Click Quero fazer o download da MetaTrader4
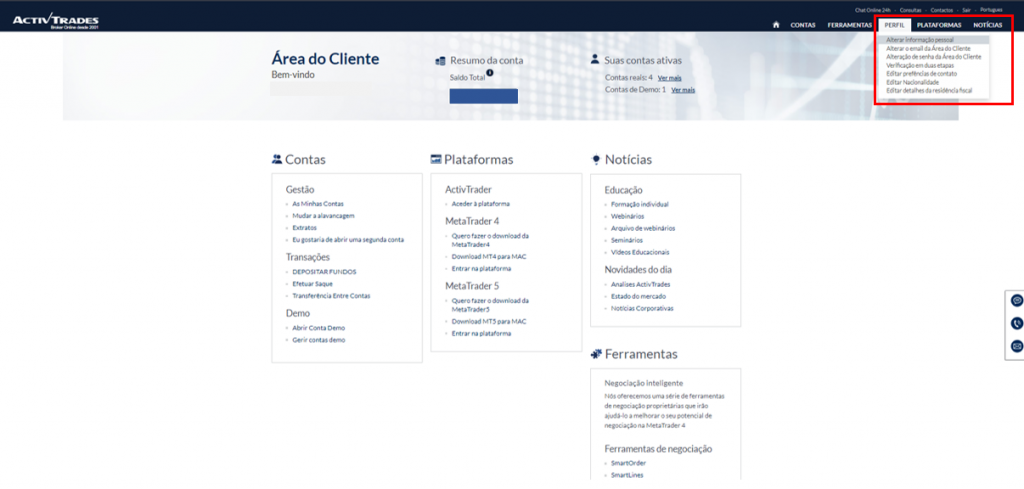Screen dimensions: 1024x489 490,240
